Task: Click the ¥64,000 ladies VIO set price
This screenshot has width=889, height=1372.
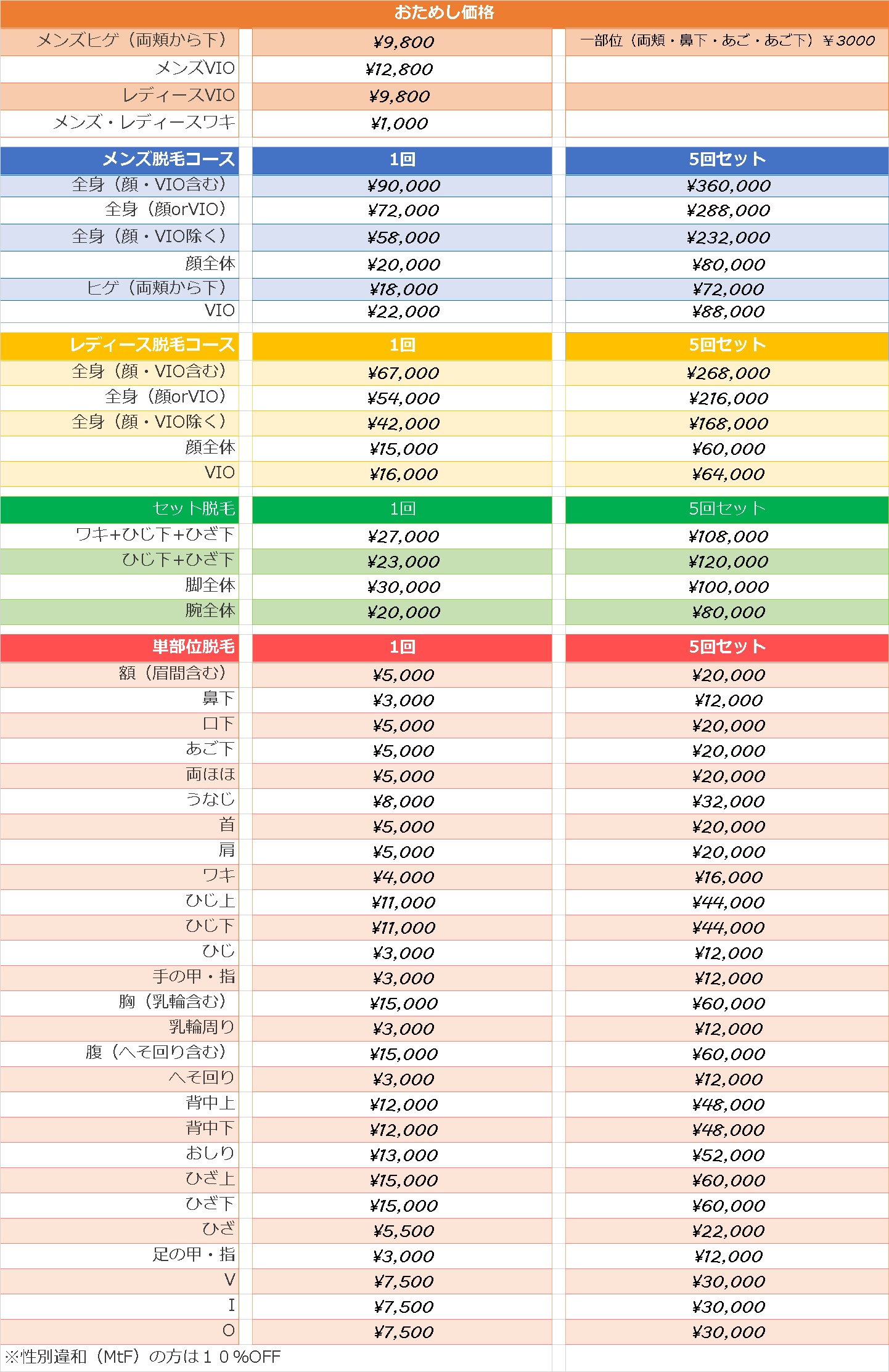Action: tap(728, 475)
